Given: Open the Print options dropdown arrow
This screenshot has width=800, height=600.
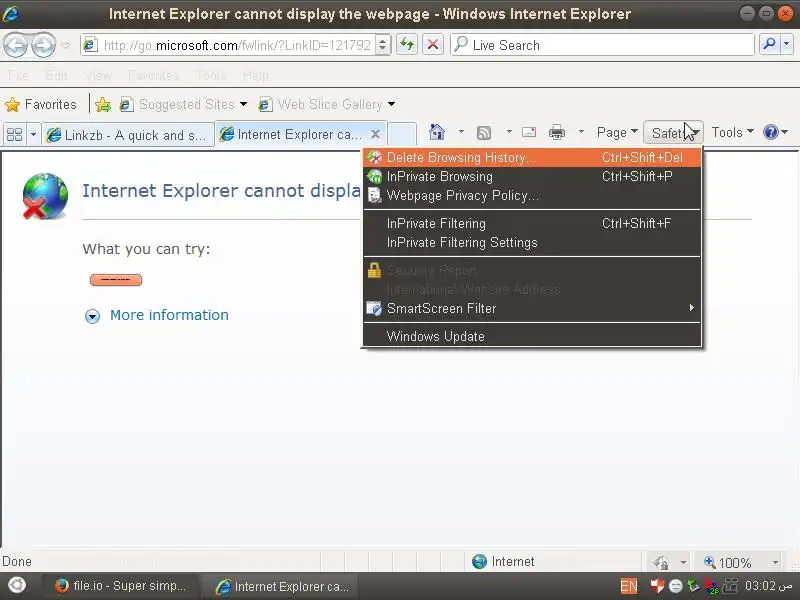Looking at the screenshot, I should [x=581, y=132].
